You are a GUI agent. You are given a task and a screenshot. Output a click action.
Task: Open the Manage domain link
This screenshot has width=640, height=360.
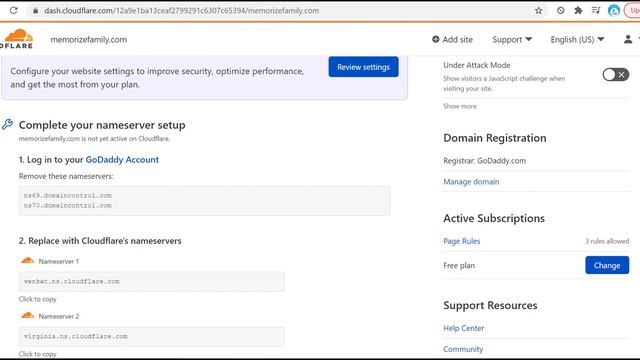click(471, 182)
